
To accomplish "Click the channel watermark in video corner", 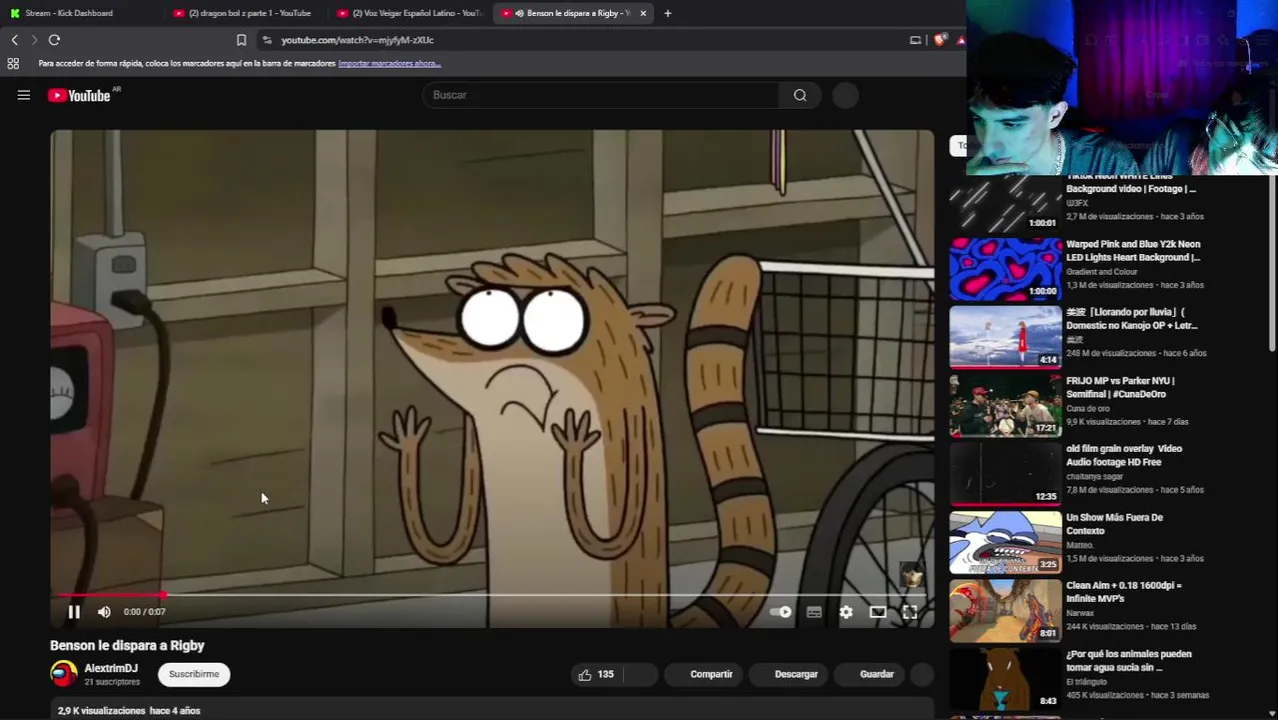I will coord(911,574).
